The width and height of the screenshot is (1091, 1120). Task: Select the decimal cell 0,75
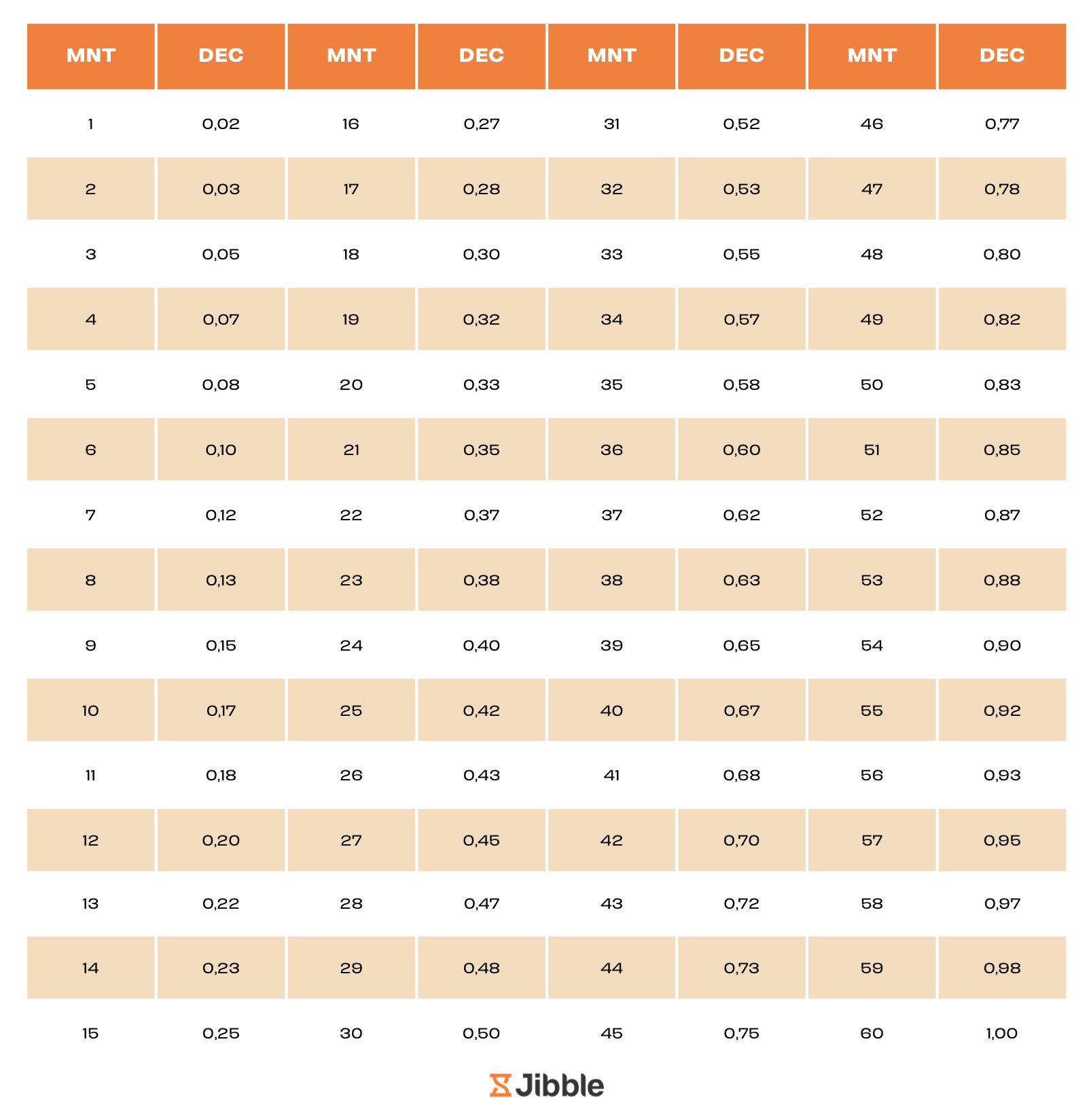coord(742,1033)
